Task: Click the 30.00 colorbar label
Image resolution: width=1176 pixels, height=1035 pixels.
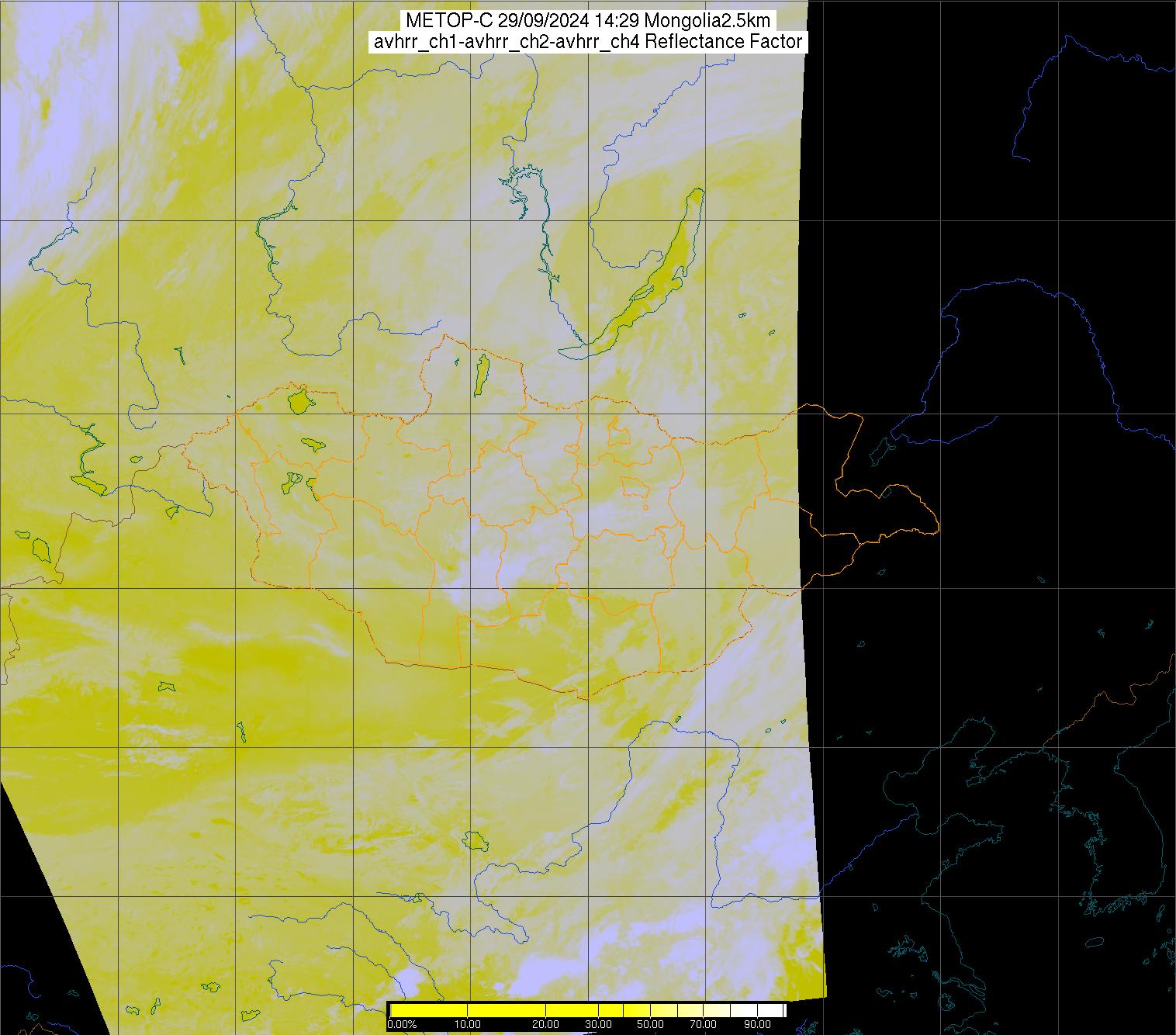Action: (x=599, y=1025)
